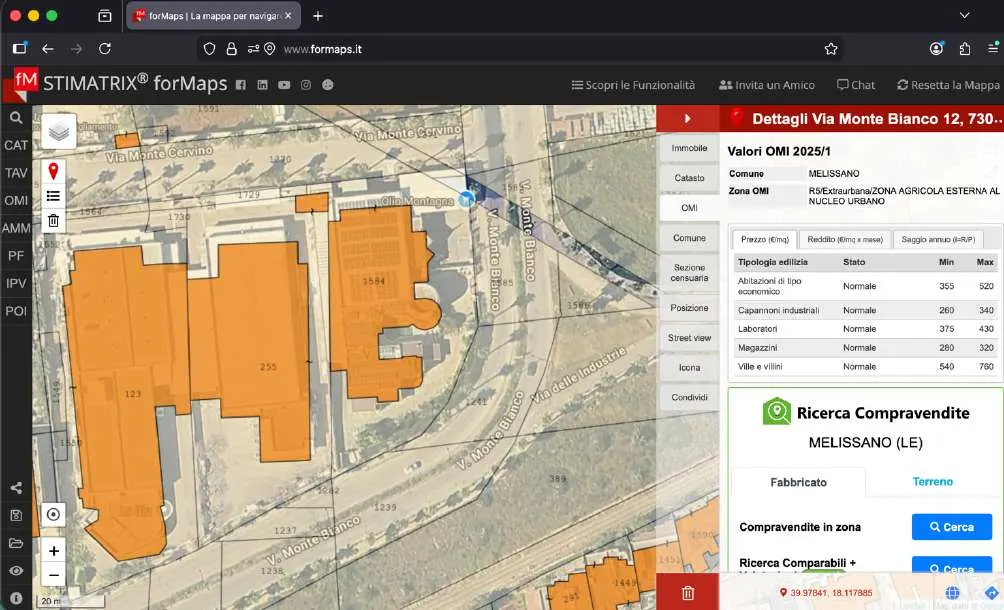Click Cerca next to Compravendite in zona
Screen dimensions: 1004x610
[951, 527]
